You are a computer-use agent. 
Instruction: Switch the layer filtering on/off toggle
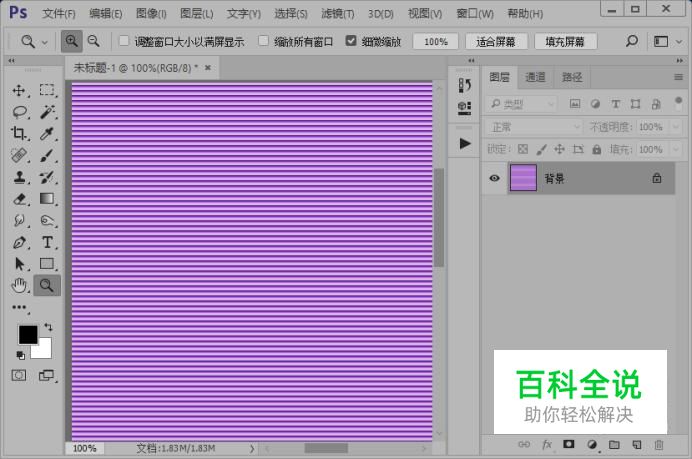(678, 103)
